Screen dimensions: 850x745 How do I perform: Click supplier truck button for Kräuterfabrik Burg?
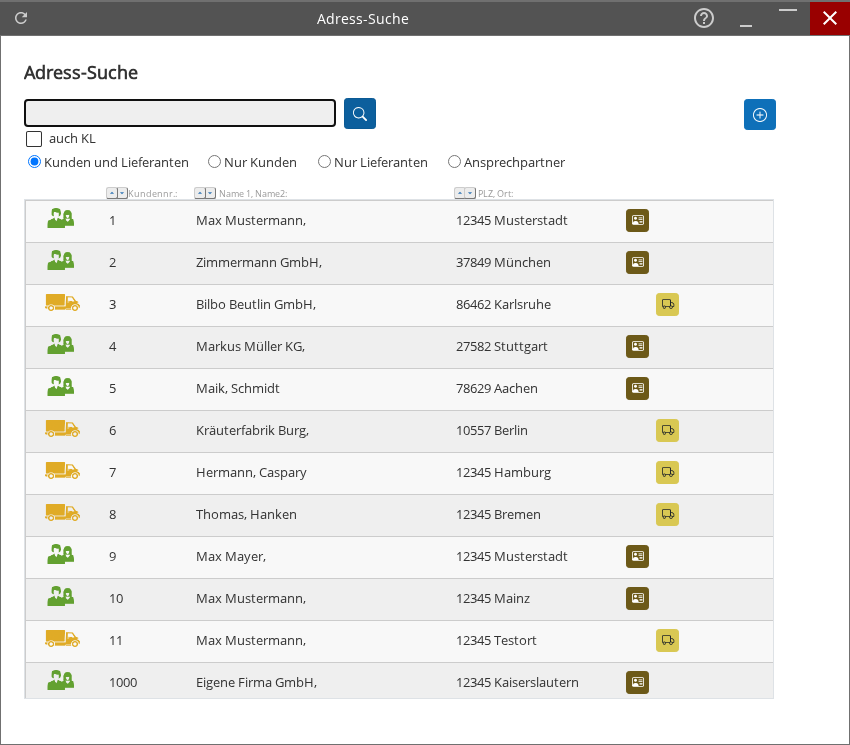click(x=667, y=430)
